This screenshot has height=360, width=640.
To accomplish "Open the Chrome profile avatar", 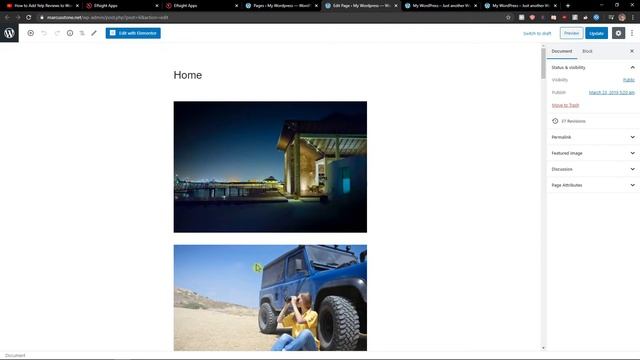I will [x=622, y=18].
